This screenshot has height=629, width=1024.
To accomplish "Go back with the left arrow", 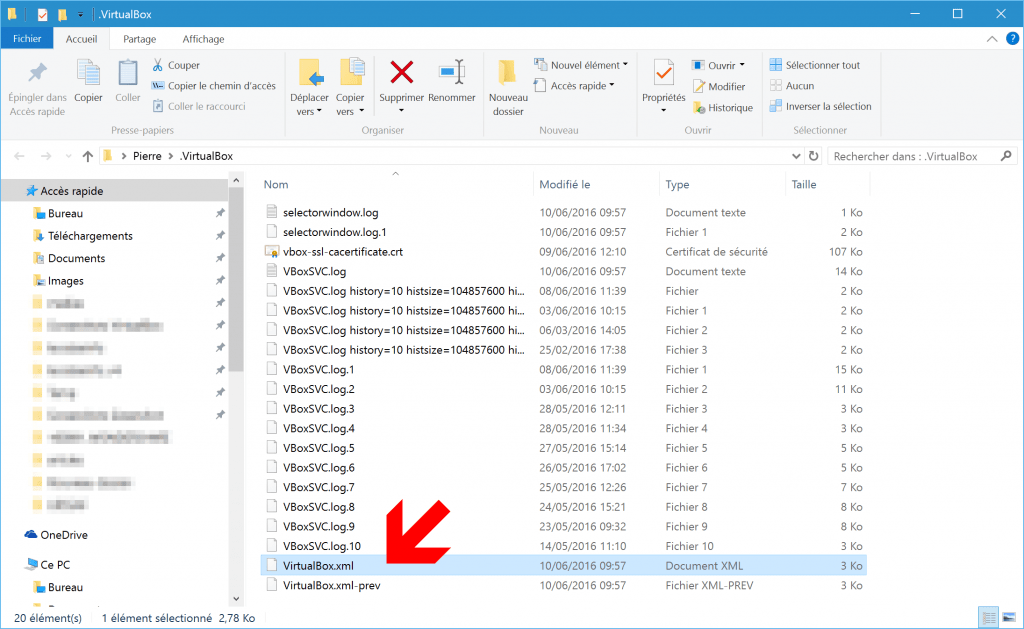I will (x=20, y=156).
